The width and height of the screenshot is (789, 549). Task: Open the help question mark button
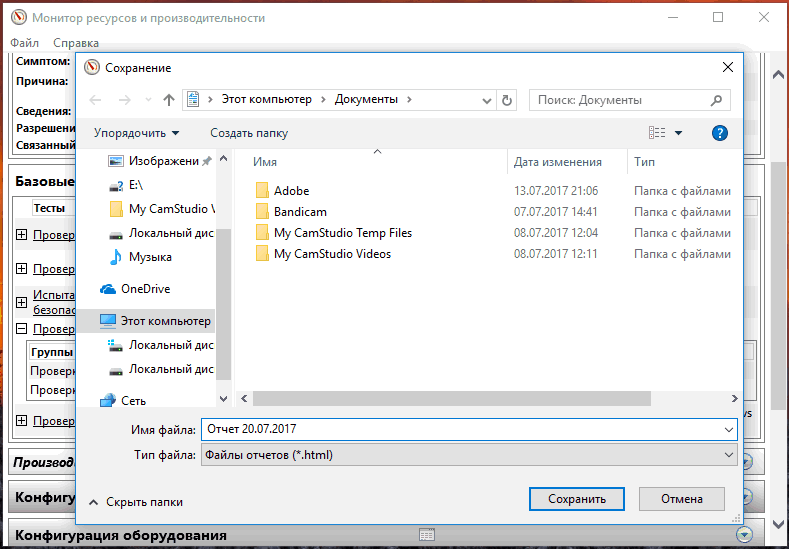click(x=720, y=133)
